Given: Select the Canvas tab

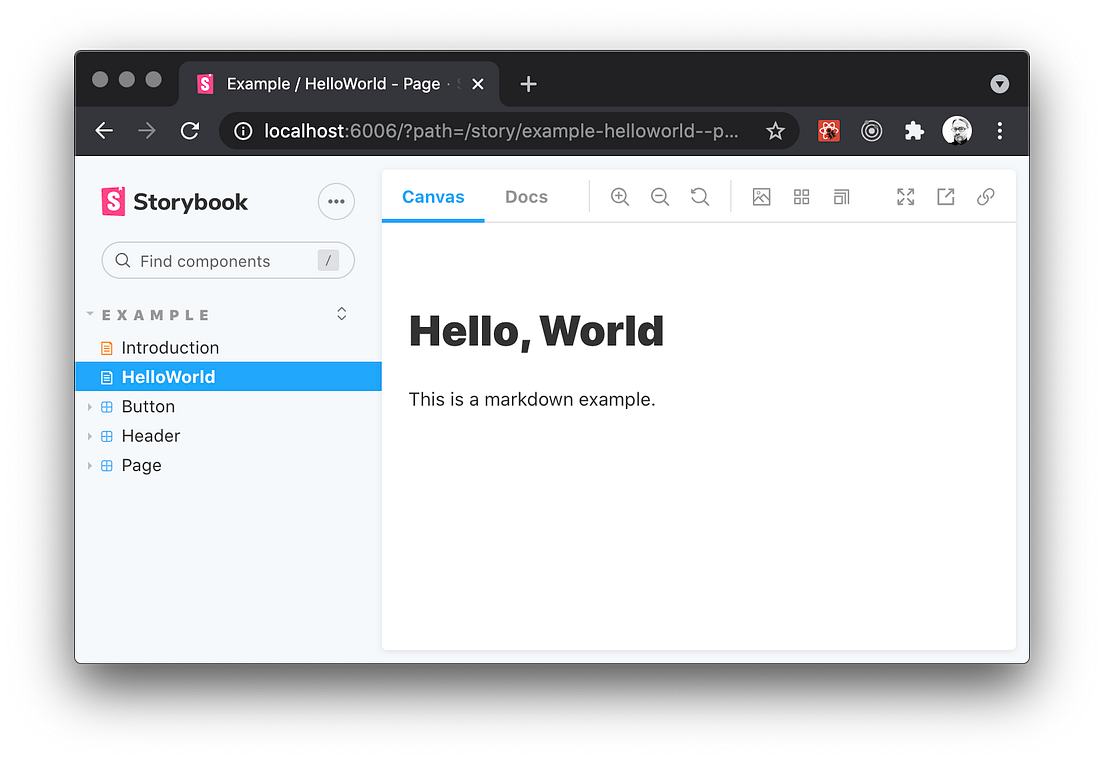Looking at the screenshot, I should [433, 196].
